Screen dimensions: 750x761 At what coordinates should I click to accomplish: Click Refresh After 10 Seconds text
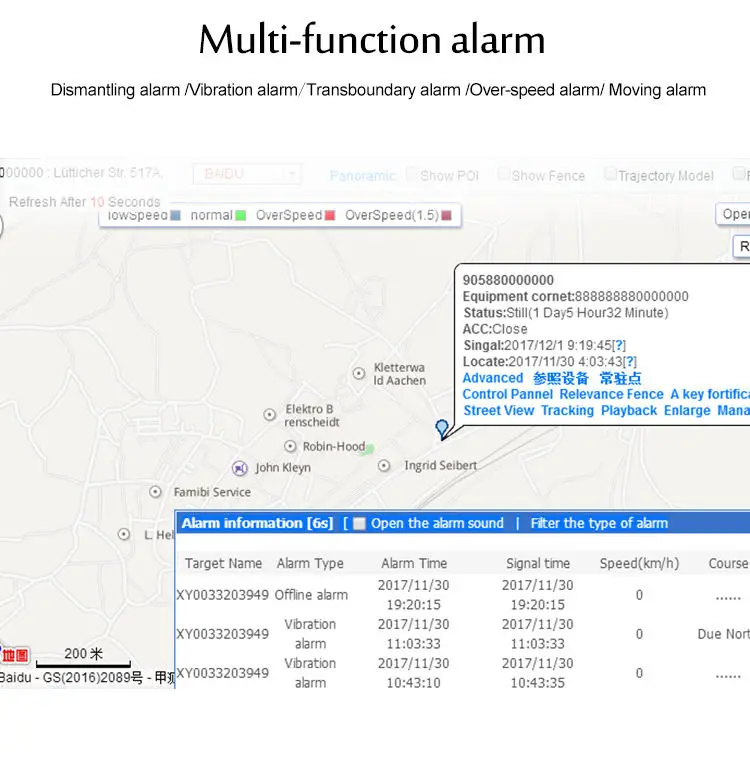84,202
